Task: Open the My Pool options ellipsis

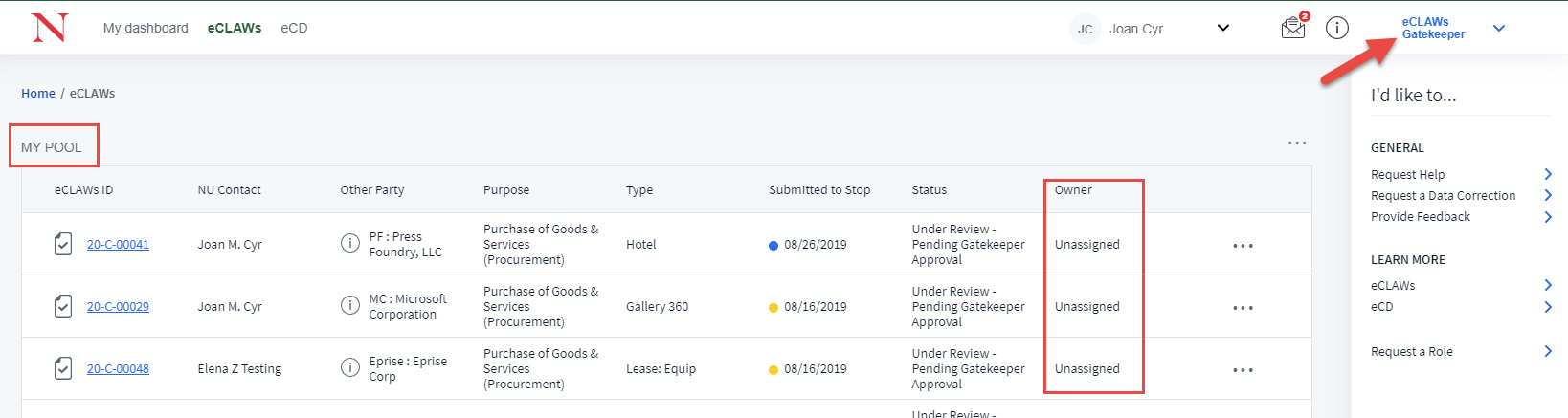Action: tap(1297, 143)
